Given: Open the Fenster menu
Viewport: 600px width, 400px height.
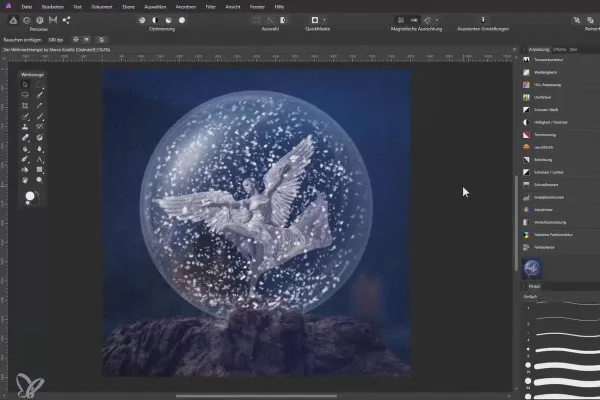Looking at the screenshot, I should [257, 7].
